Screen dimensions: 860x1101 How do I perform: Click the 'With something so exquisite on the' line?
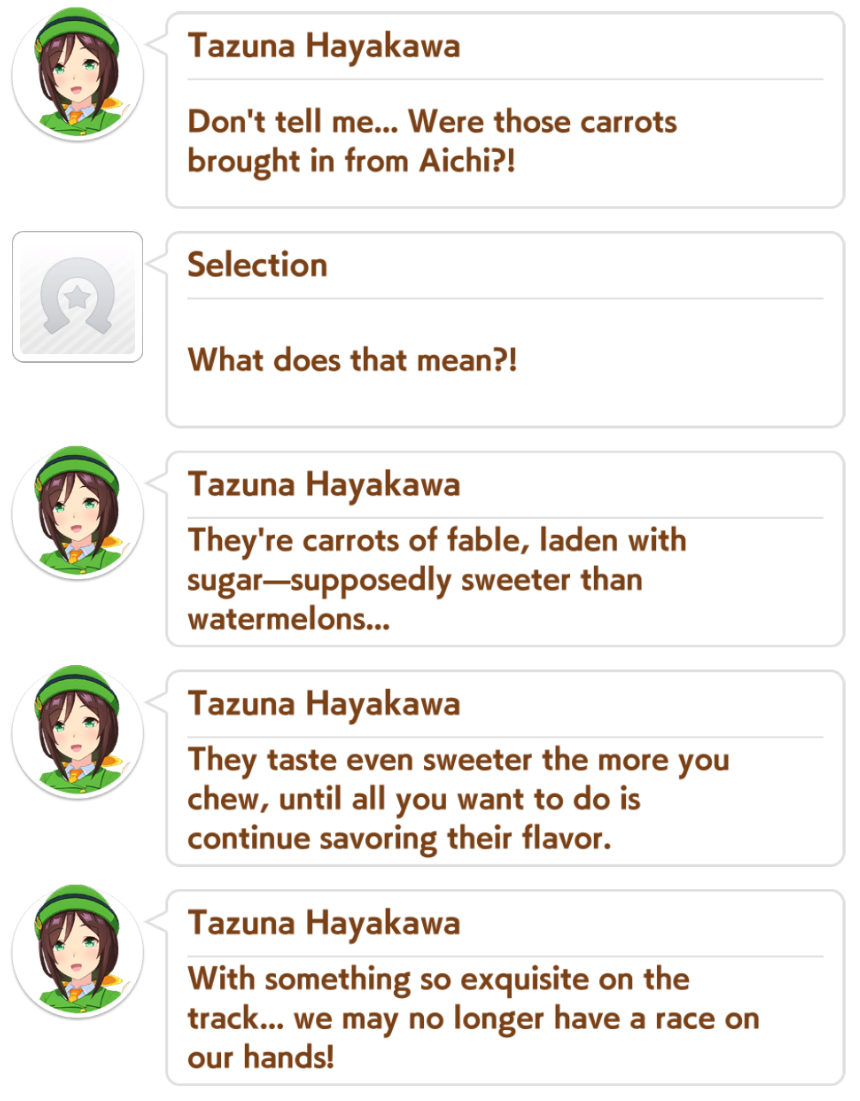tap(439, 980)
